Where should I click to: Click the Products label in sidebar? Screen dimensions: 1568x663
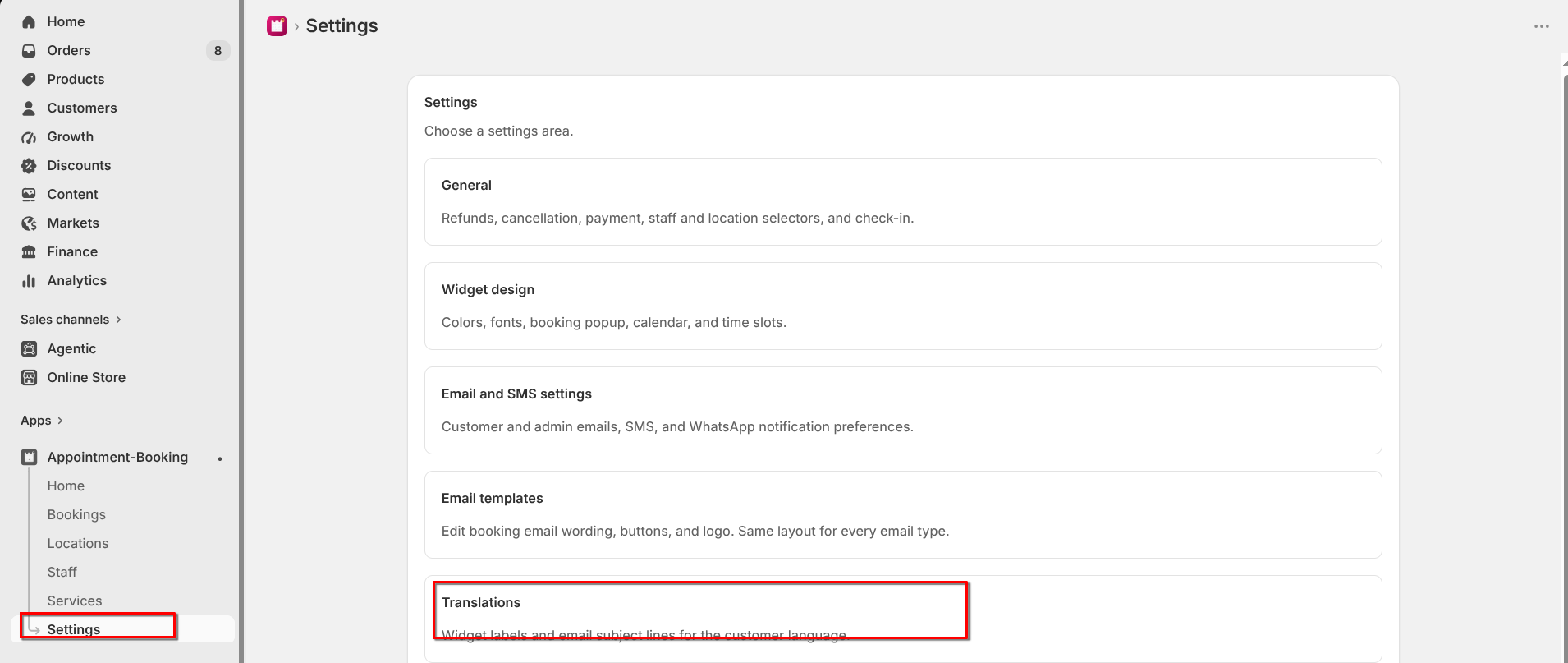[x=76, y=79]
